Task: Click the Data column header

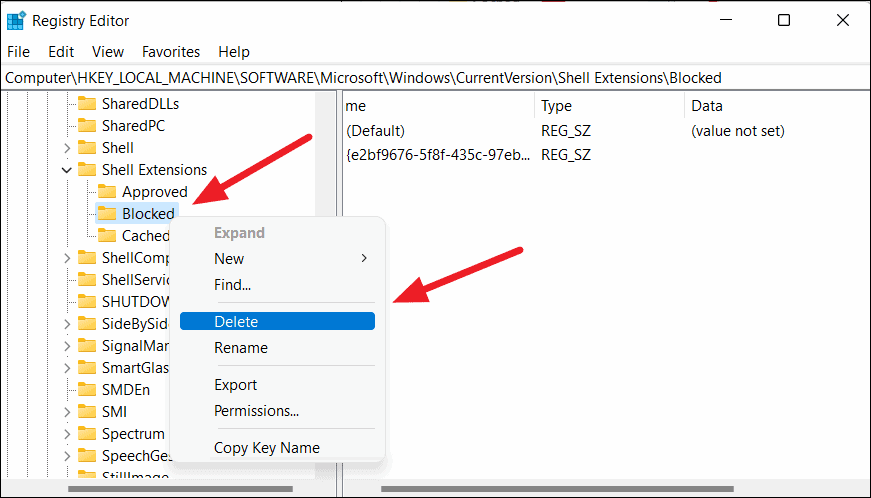Action: pyautogui.click(x=778, y=105)
